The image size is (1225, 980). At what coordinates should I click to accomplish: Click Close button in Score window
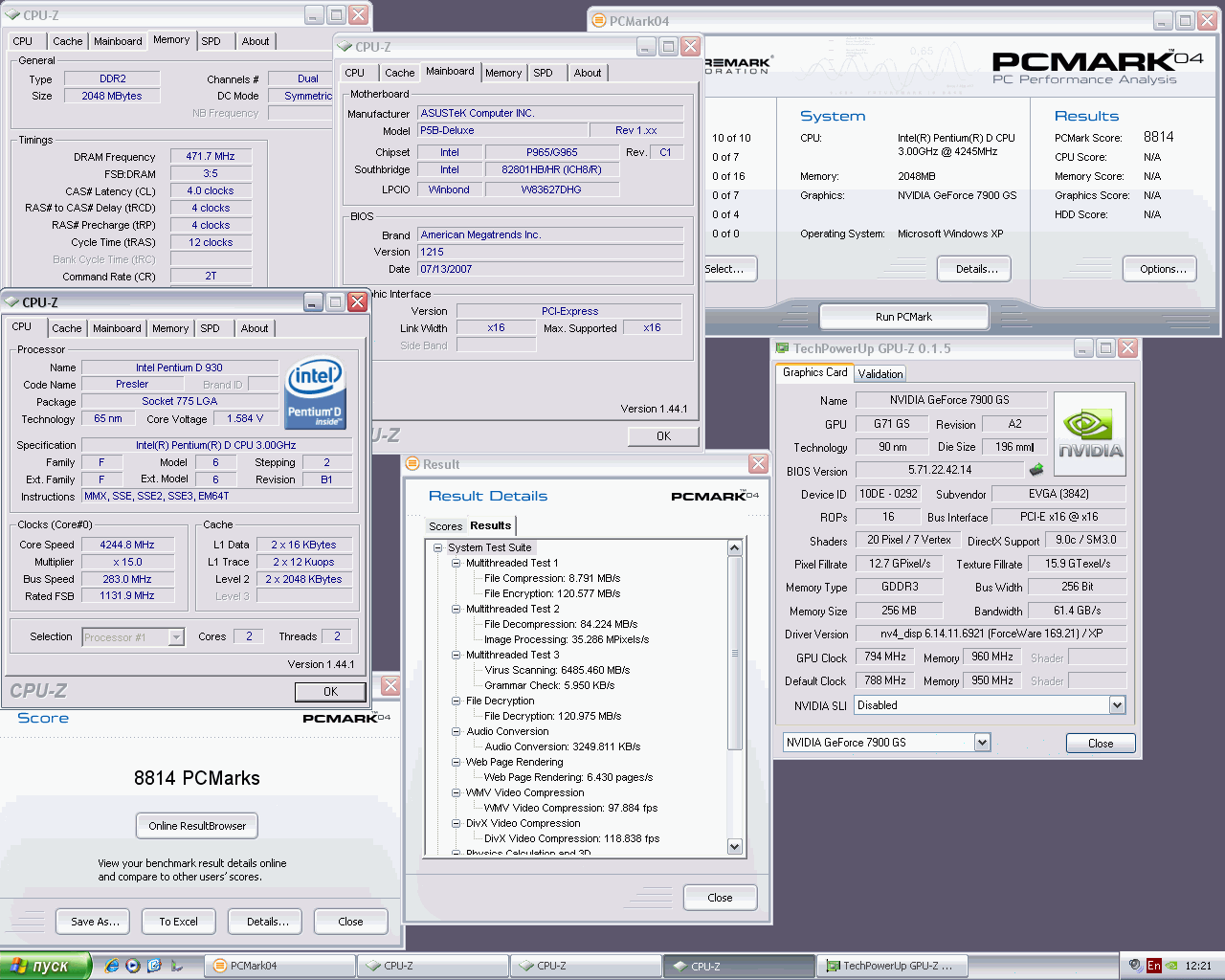click(x=350, y=922)
